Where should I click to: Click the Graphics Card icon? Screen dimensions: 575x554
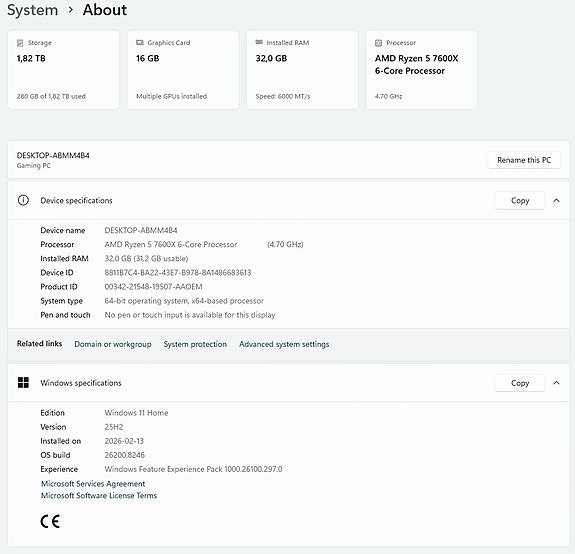(x=140, y=43)
